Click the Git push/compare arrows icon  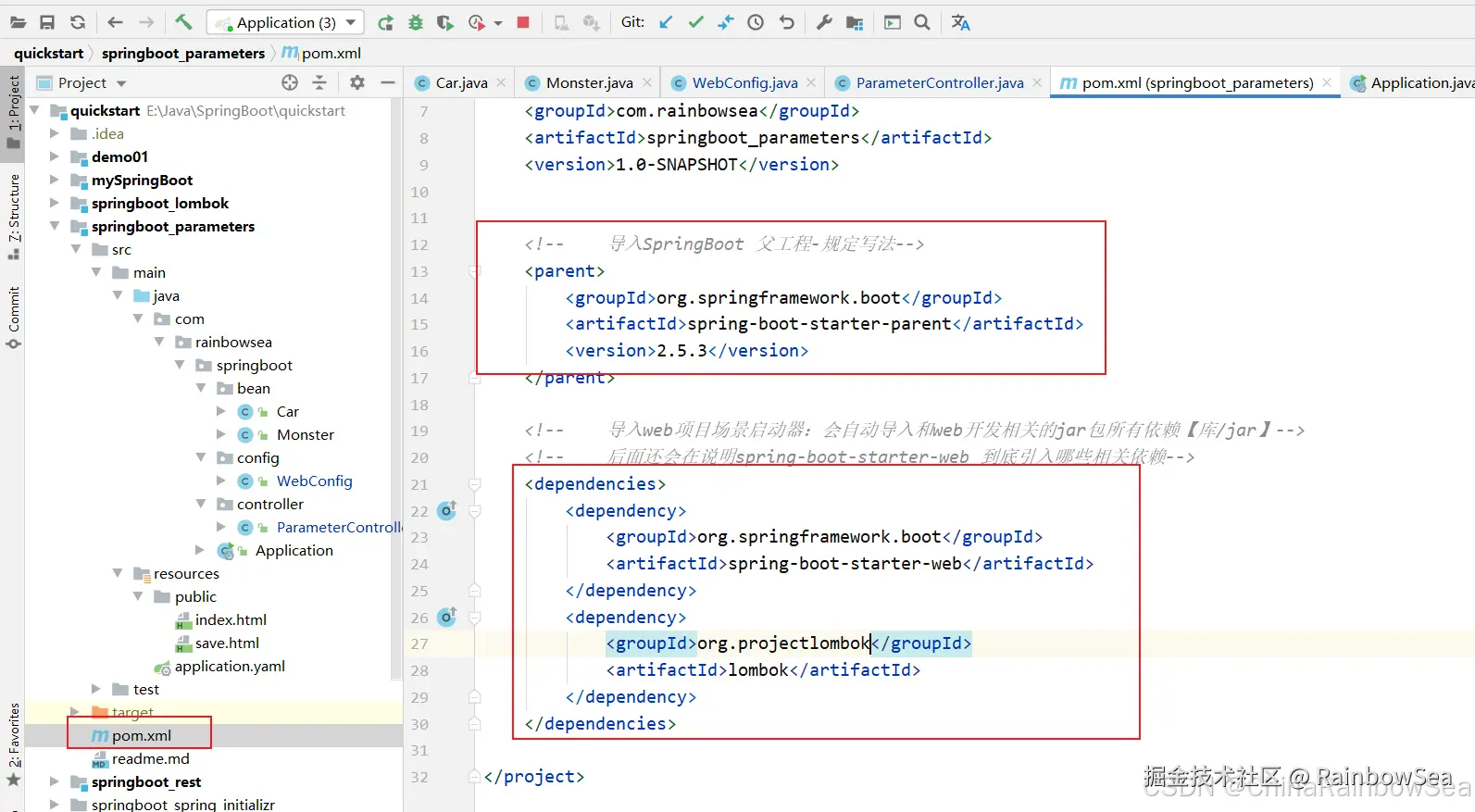click(x=726, y=22)
